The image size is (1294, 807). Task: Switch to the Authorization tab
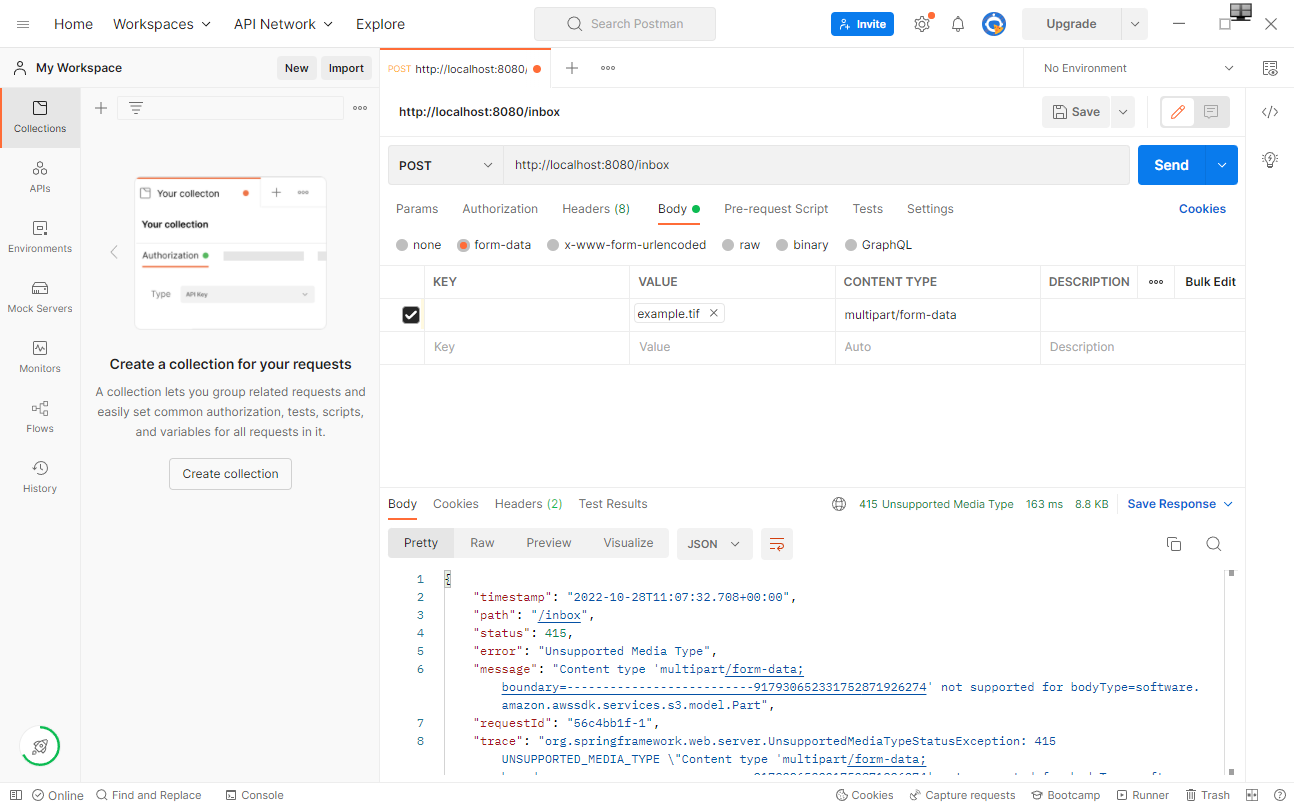[x=500, y=209]
